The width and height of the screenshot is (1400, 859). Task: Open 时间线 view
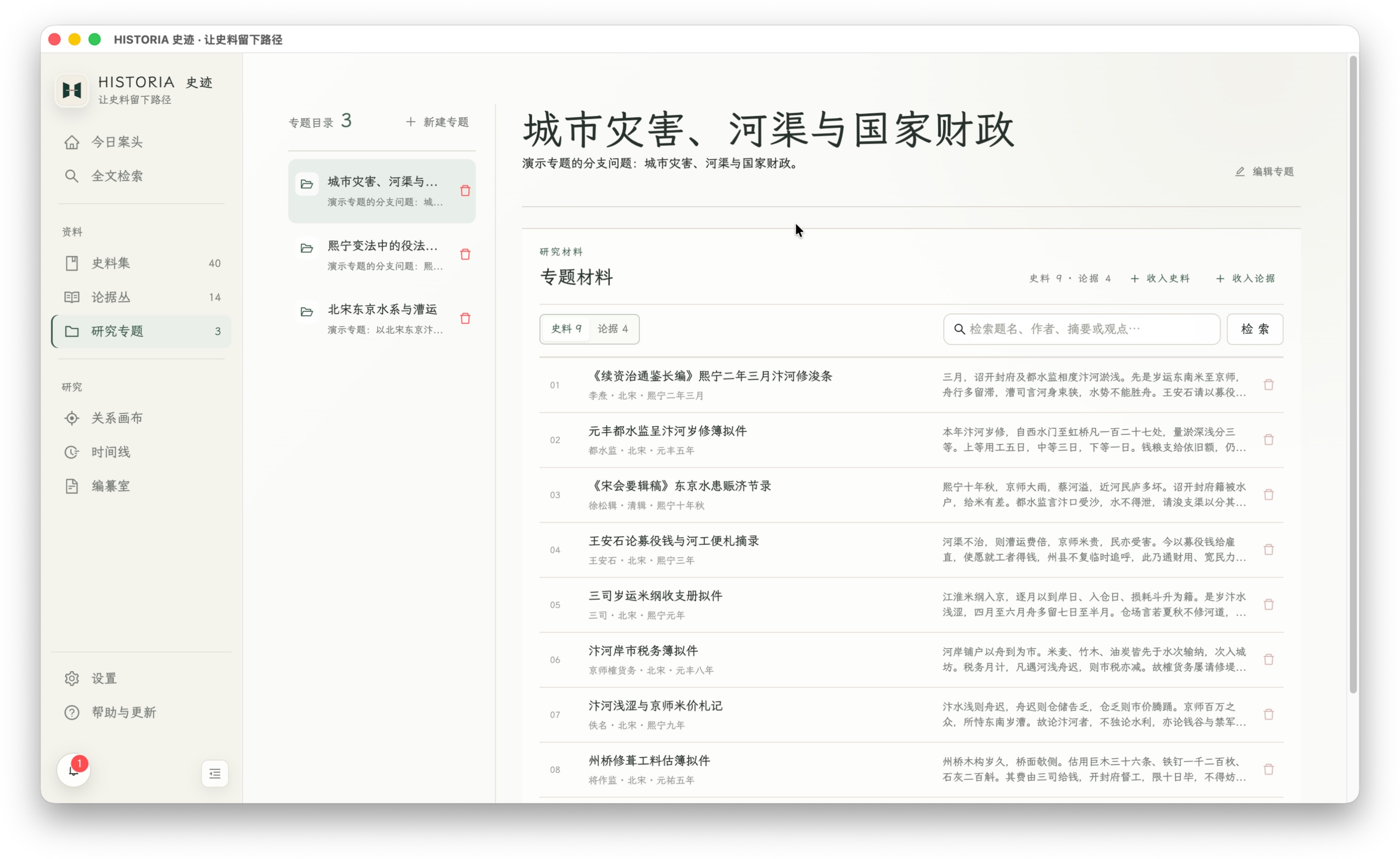tap(141, 452)
